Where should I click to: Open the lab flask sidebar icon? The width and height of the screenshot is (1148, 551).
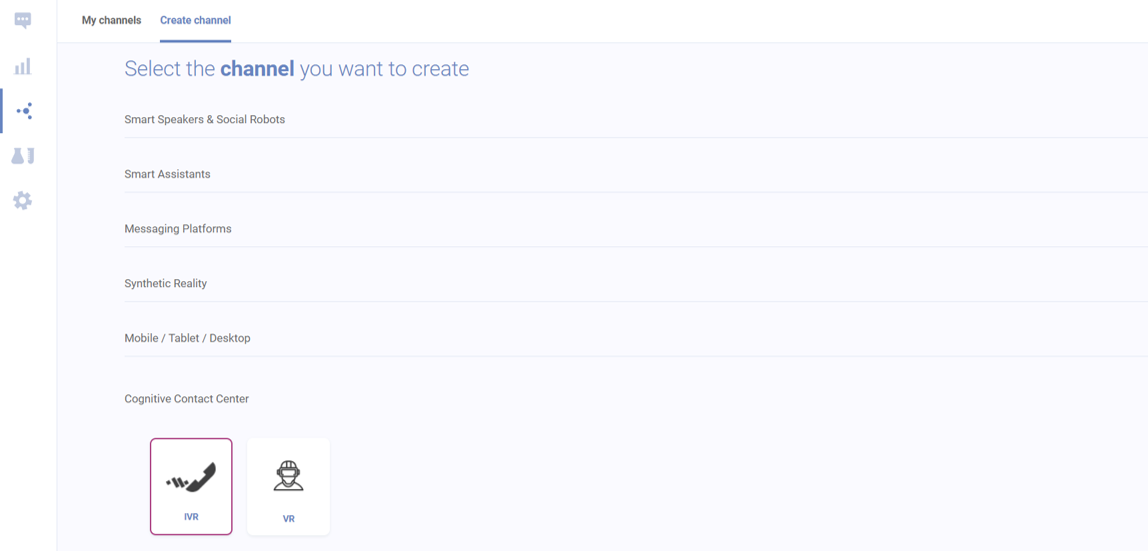(23, 155)
